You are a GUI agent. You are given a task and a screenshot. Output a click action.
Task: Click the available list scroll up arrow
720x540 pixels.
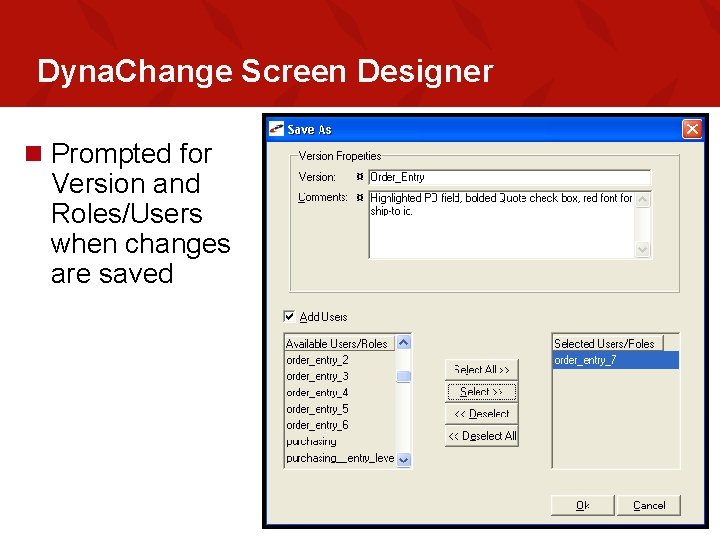403,343
